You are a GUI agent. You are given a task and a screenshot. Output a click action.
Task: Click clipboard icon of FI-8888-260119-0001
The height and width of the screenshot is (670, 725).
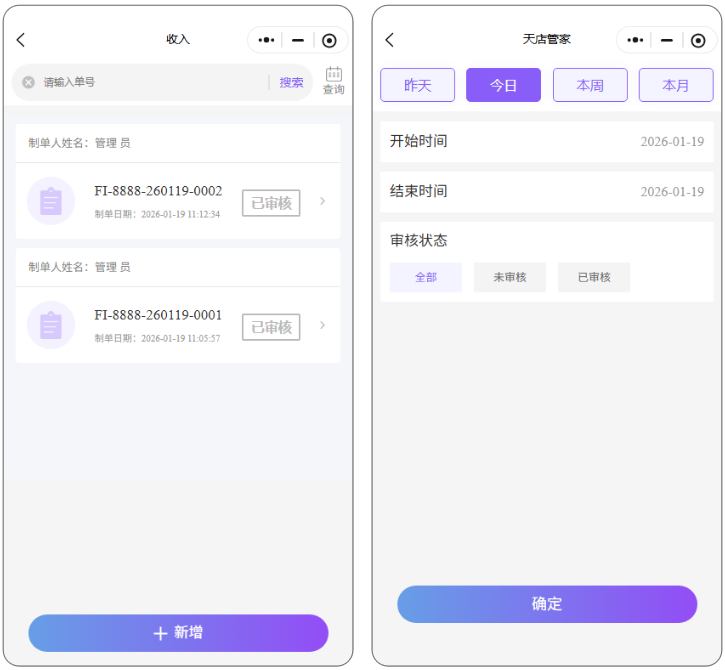(x=51, y=325)
